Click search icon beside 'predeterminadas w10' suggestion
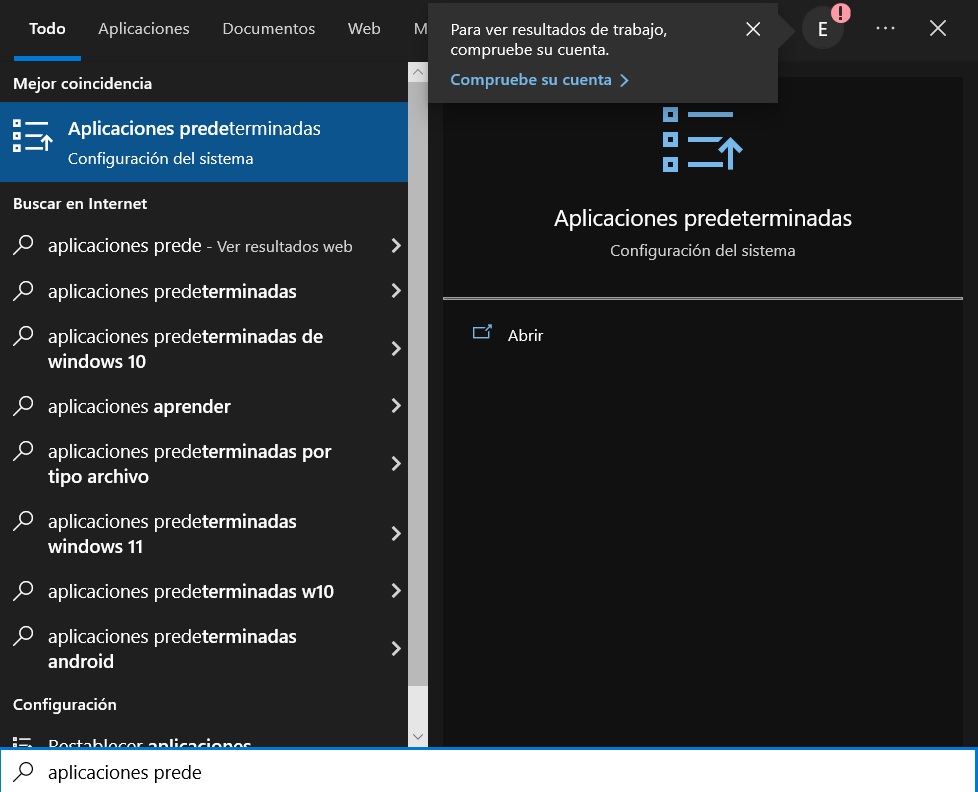Screen dimensions: 978x792 23,590
